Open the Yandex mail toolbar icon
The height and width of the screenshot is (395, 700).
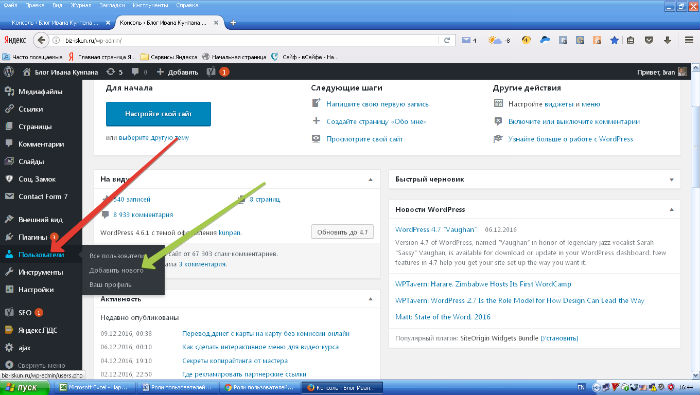click(469, 40)
